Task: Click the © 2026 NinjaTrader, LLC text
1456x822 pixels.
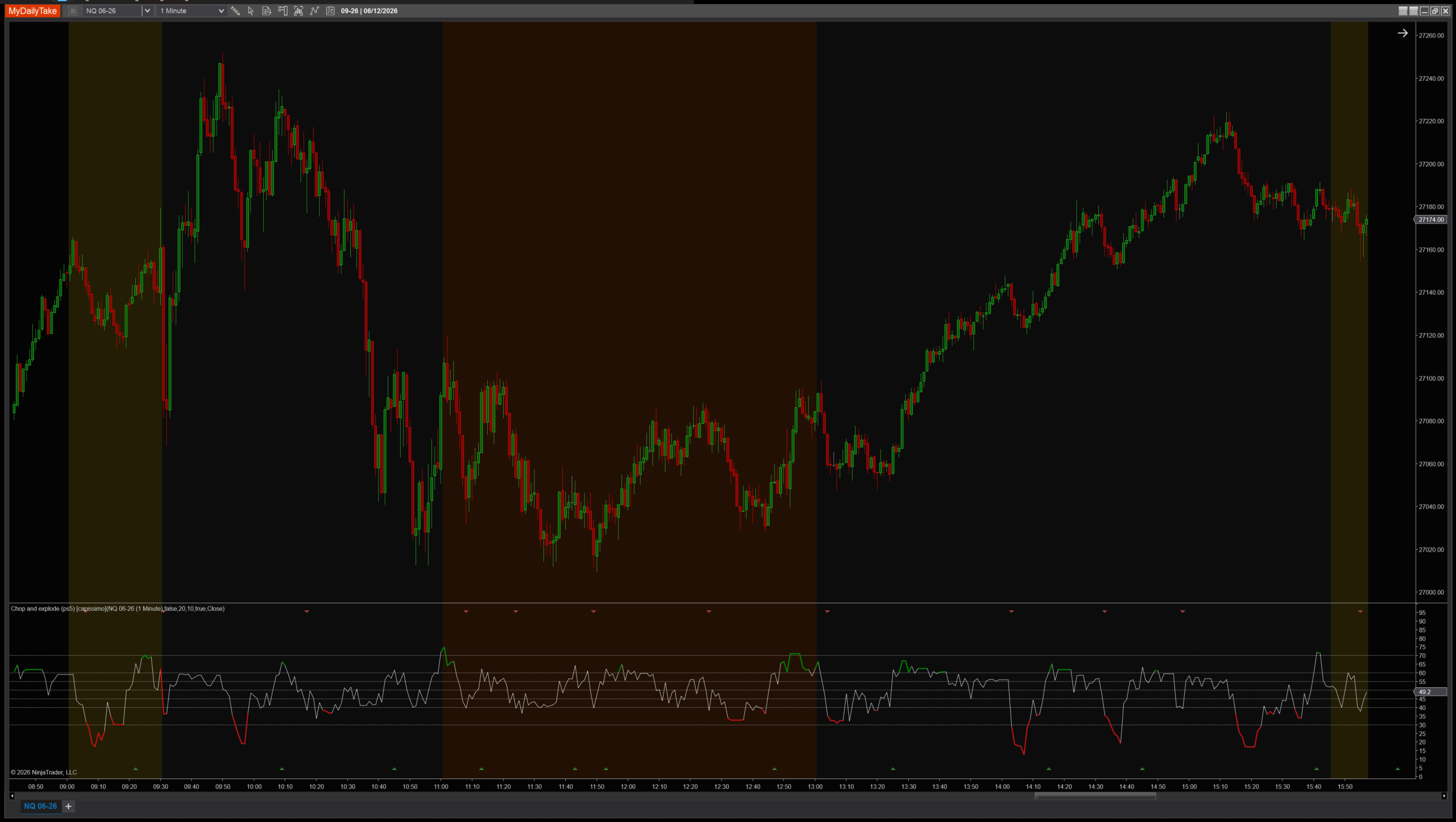Action: click(44, 772)
